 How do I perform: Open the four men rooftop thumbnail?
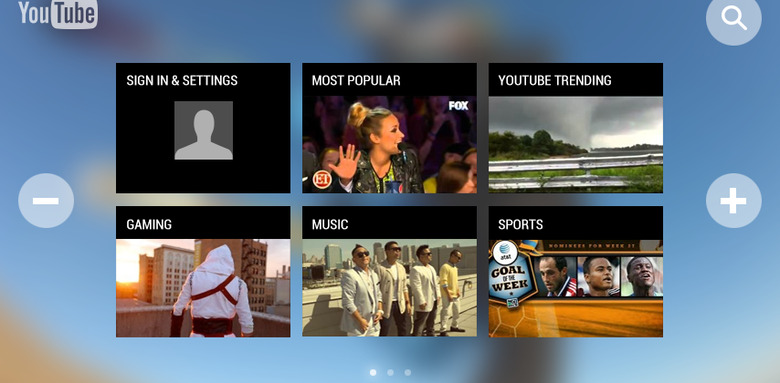390,288
